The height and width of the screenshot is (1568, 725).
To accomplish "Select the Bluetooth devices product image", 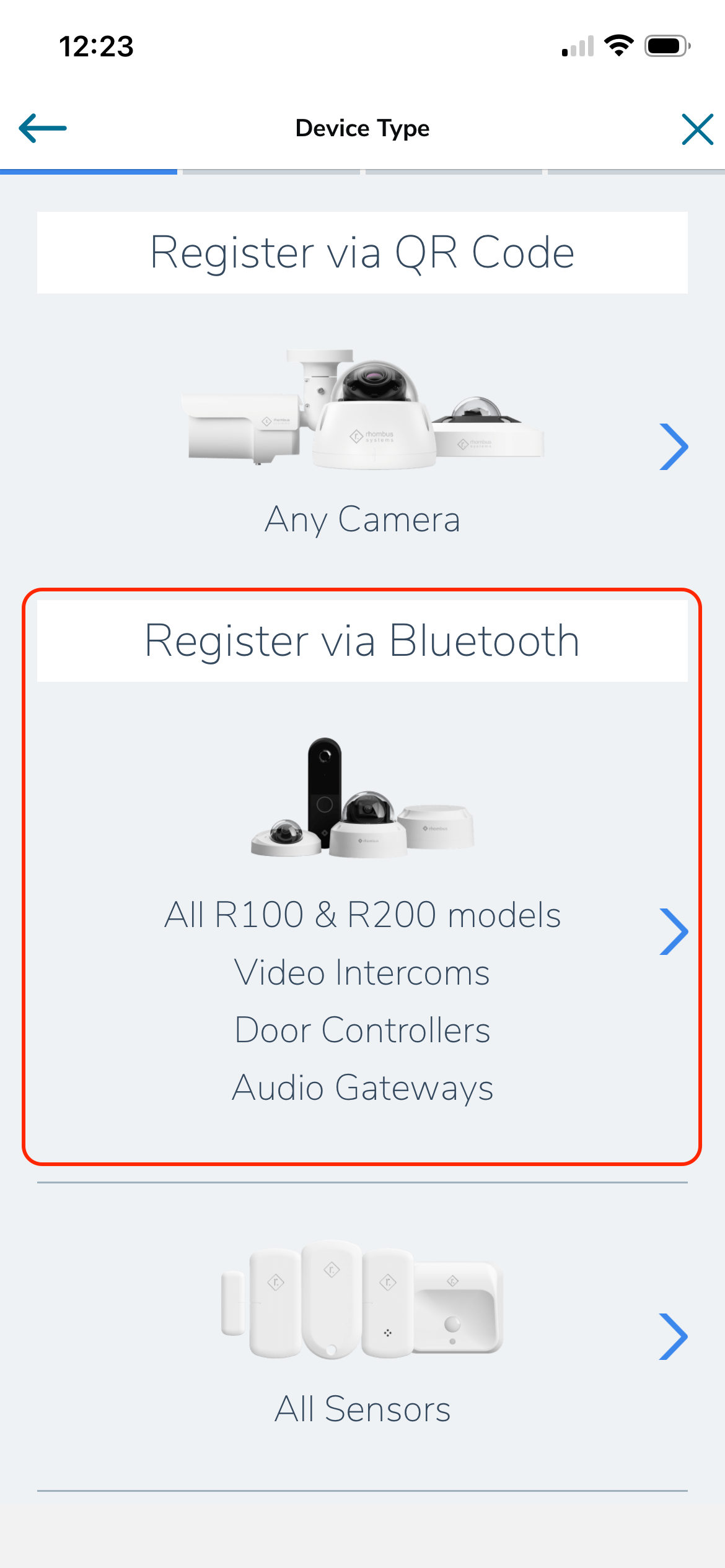I will pos(362,798).
